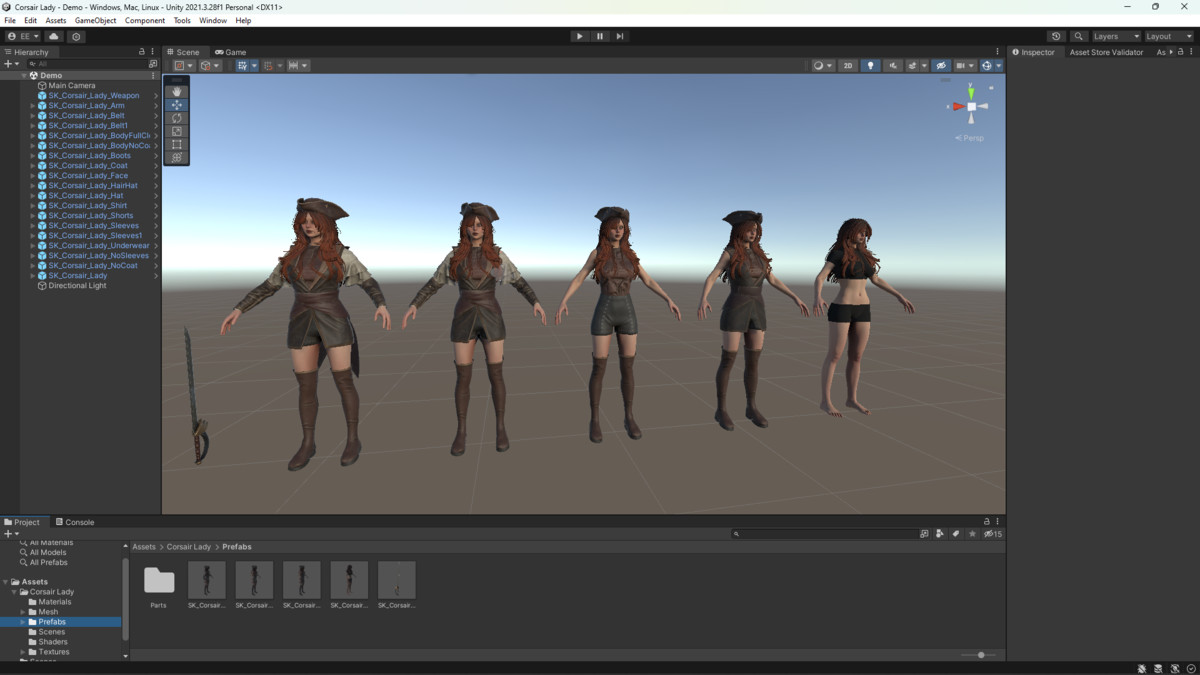
Task: Click Corsair Lady in the breadcrumb path
Action: pos(189,547)
